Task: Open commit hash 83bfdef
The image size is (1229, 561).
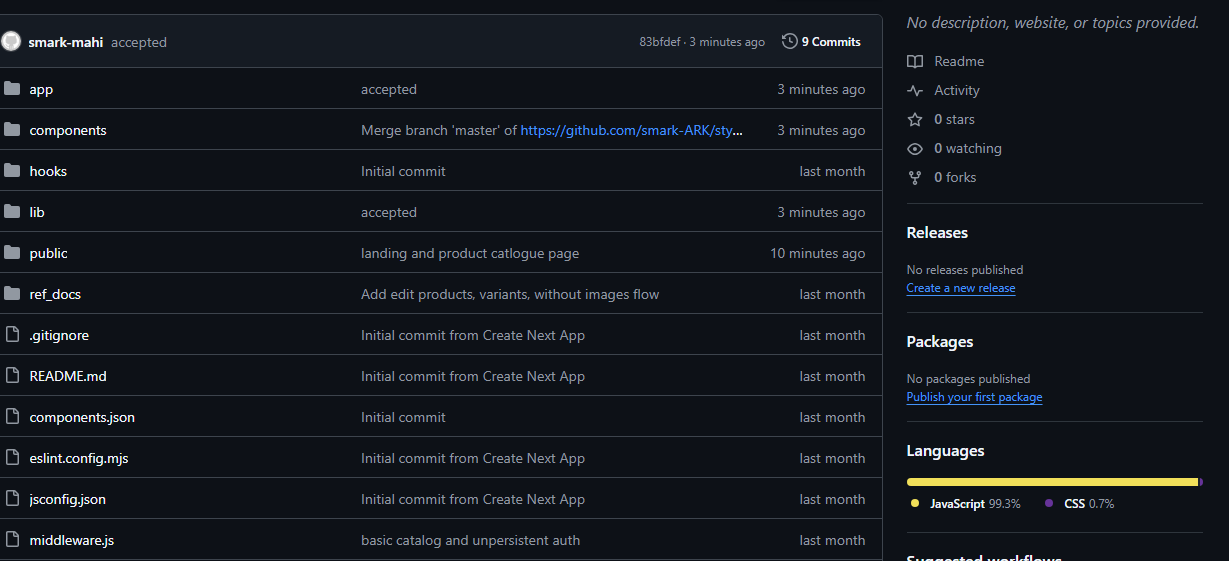Action: point(661,42)
